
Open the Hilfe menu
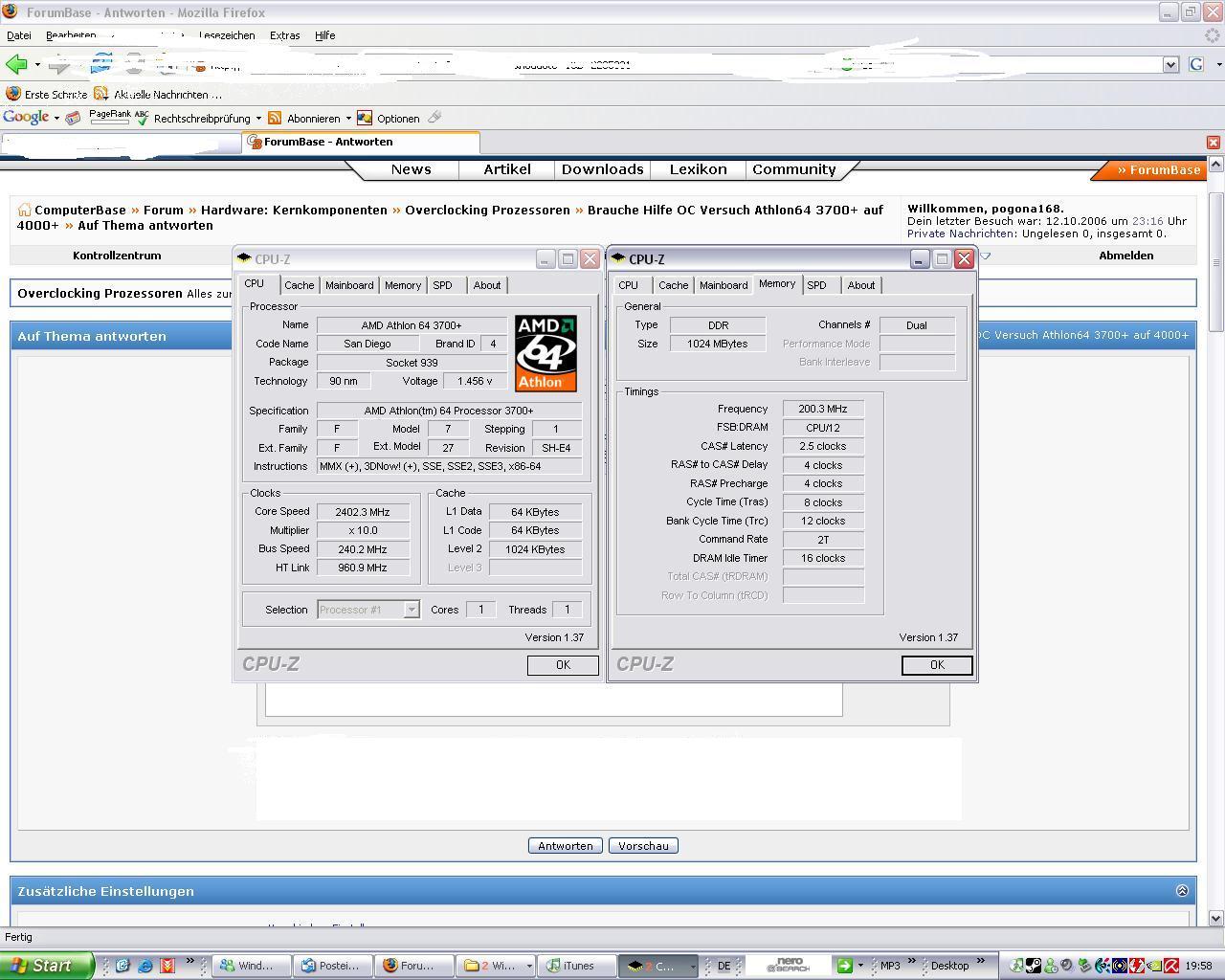(x=325, y=35)
